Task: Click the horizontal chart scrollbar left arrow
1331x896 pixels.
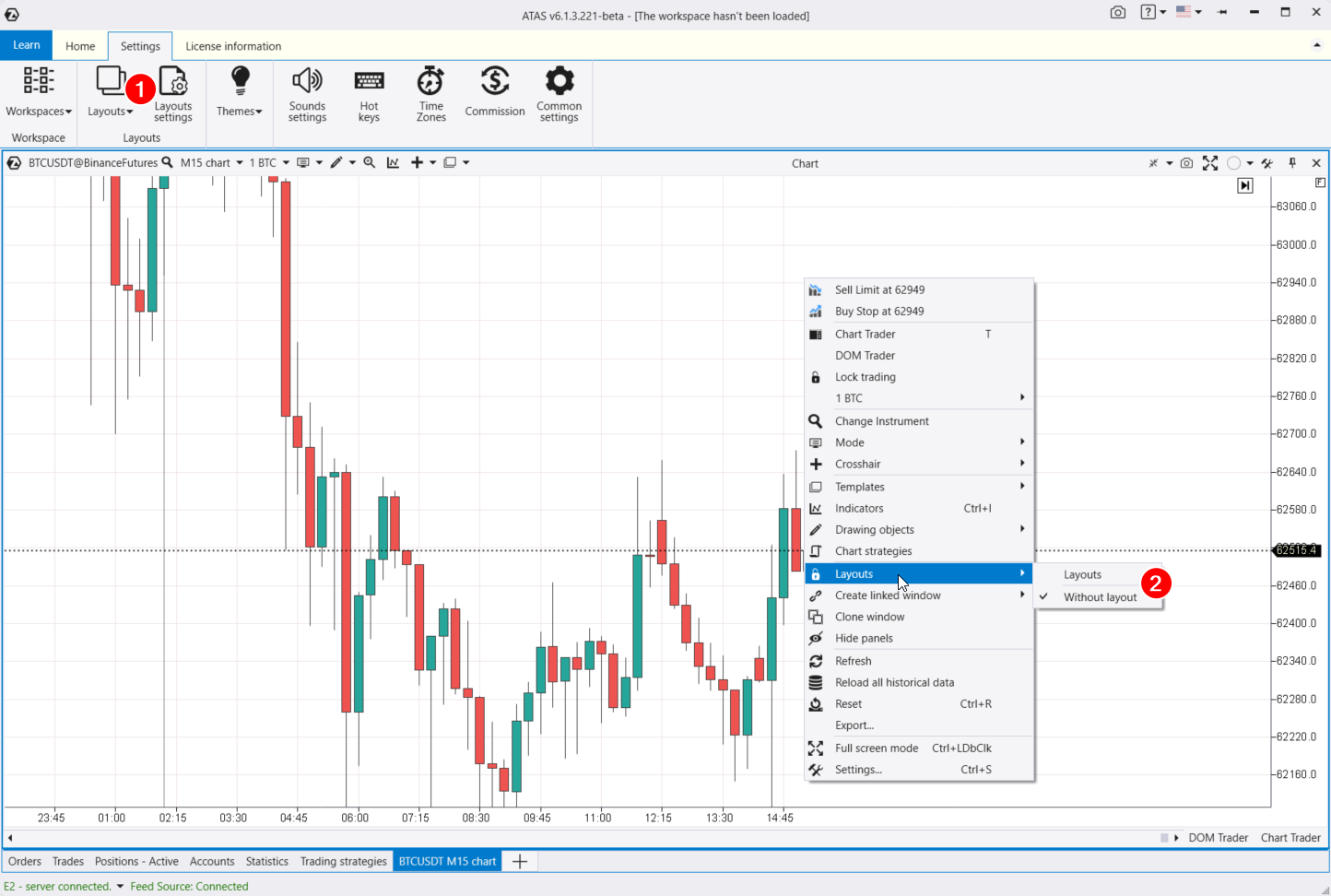Action: [10, 838]
